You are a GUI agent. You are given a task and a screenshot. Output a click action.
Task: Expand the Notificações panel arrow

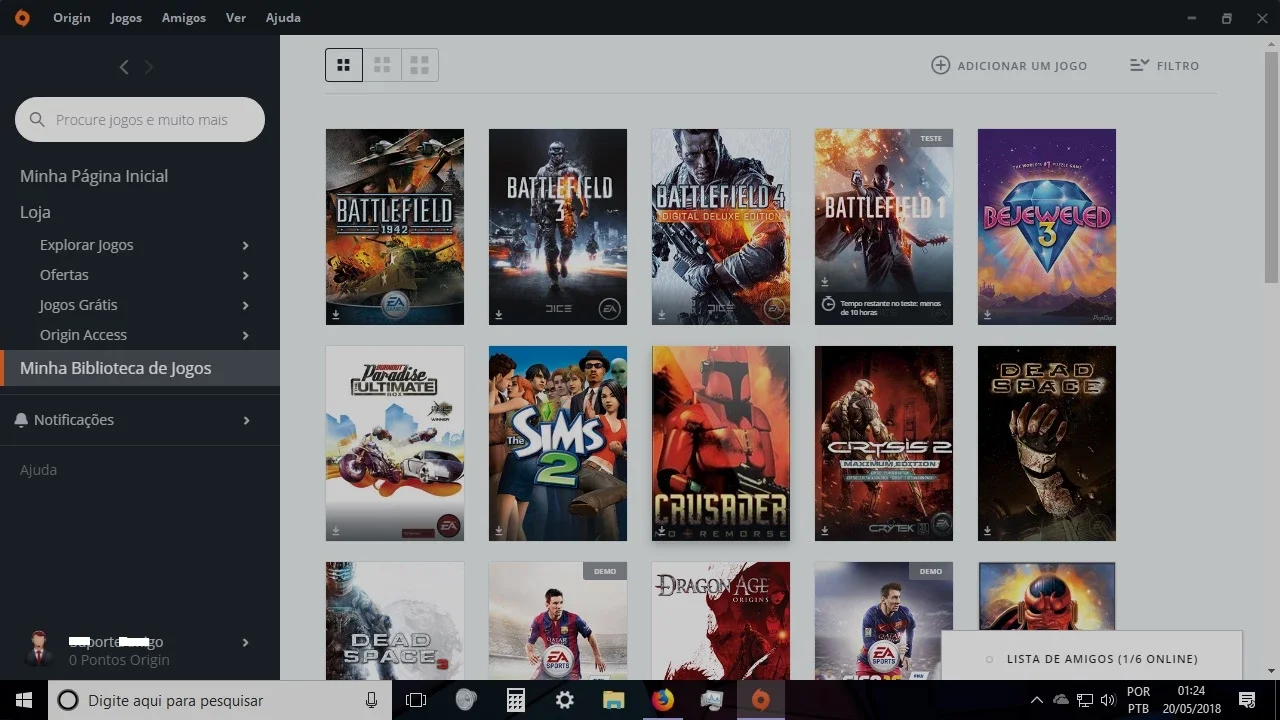coord(245,420)
